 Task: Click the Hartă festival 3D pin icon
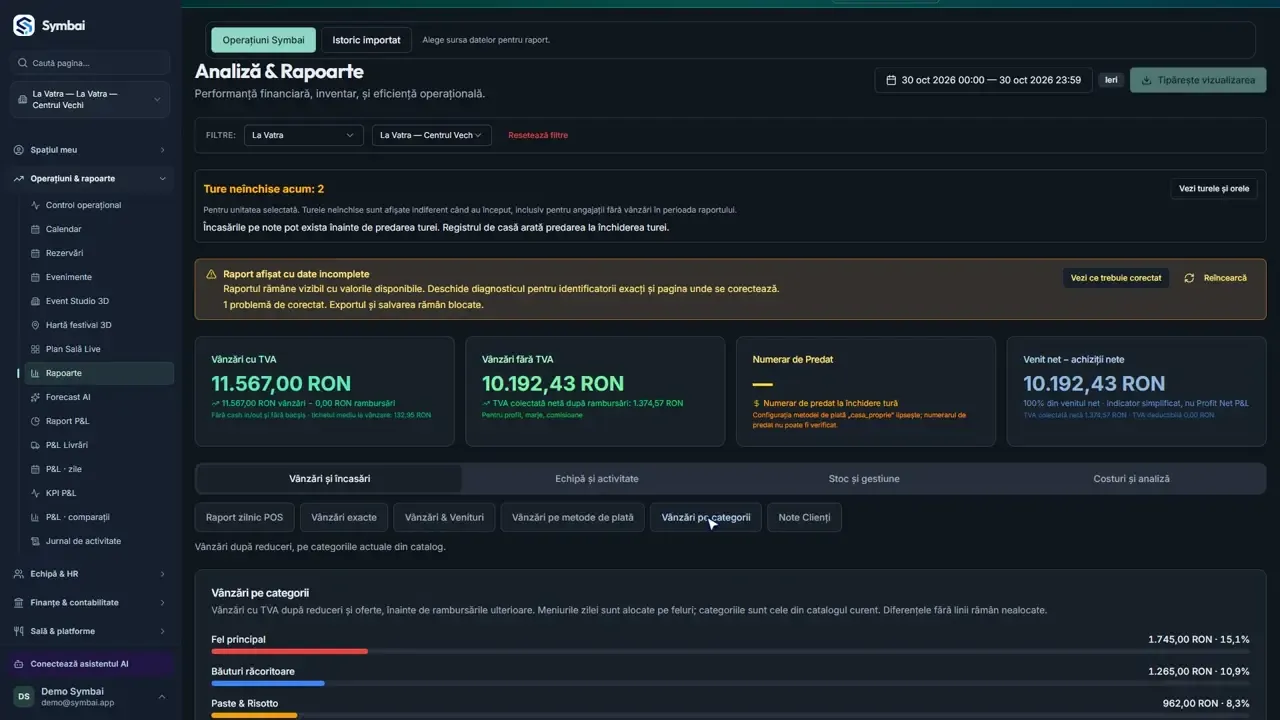point(36,325)
